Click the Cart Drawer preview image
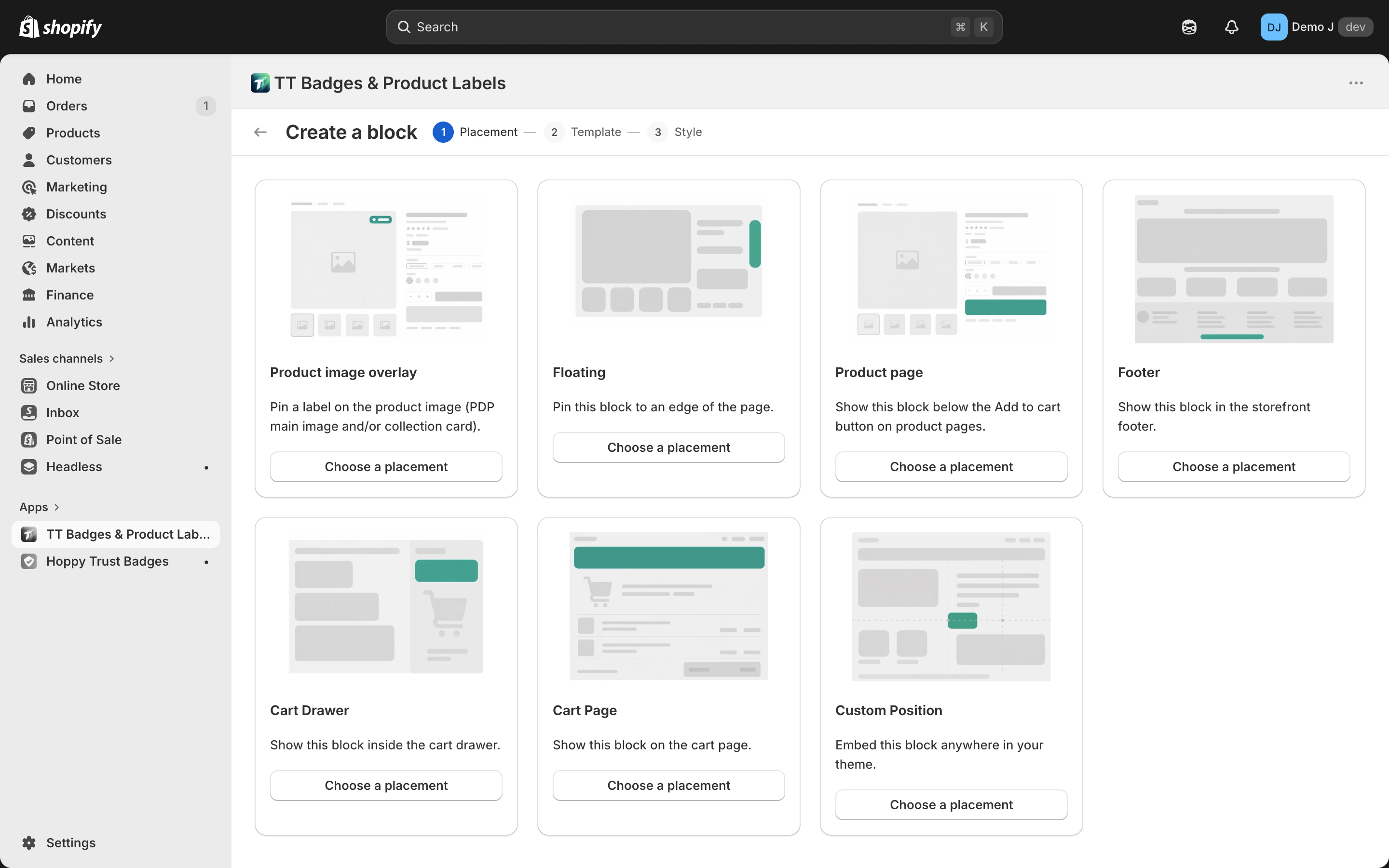The height and width of the screenshot is (868, 1389). 386,606
